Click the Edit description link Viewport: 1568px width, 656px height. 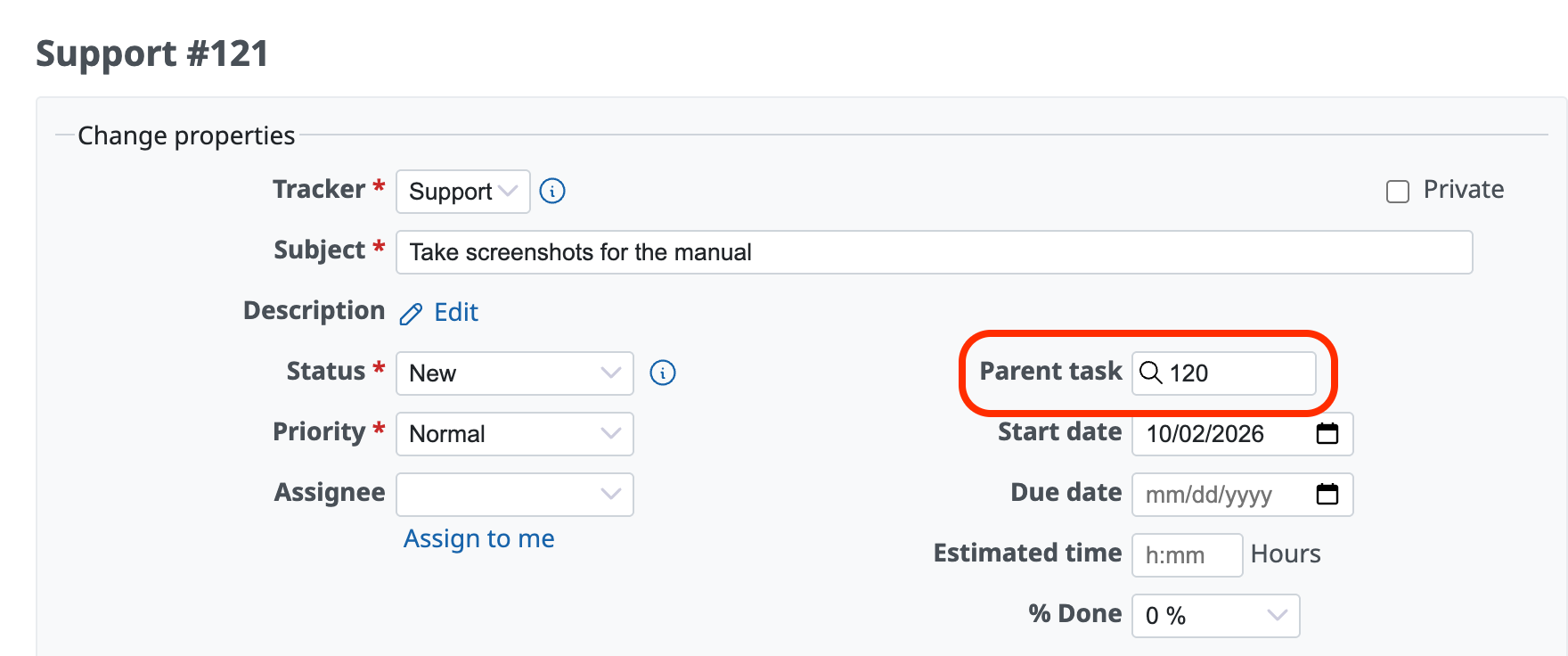(456, 312)
